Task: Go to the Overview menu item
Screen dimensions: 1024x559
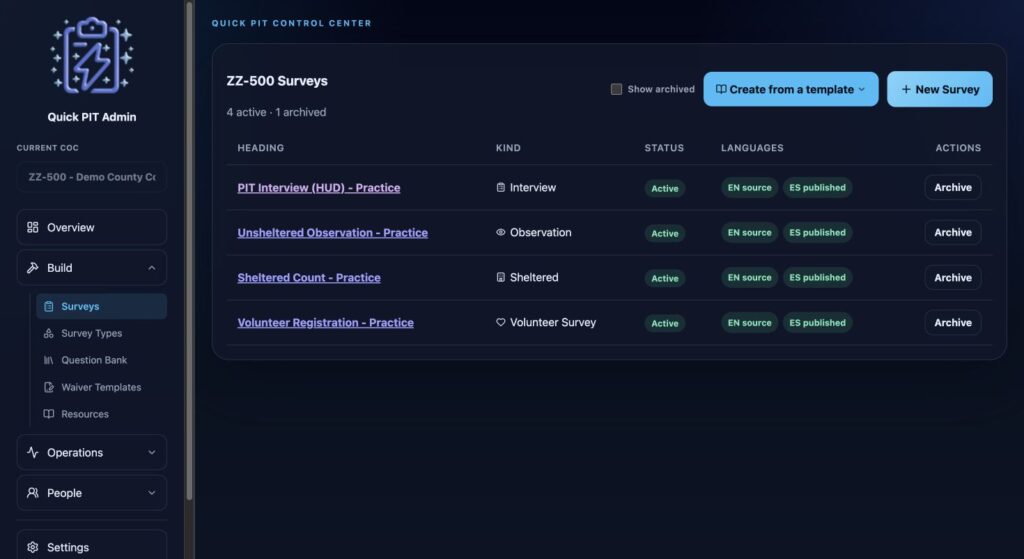Action: [x=91, y=227]
